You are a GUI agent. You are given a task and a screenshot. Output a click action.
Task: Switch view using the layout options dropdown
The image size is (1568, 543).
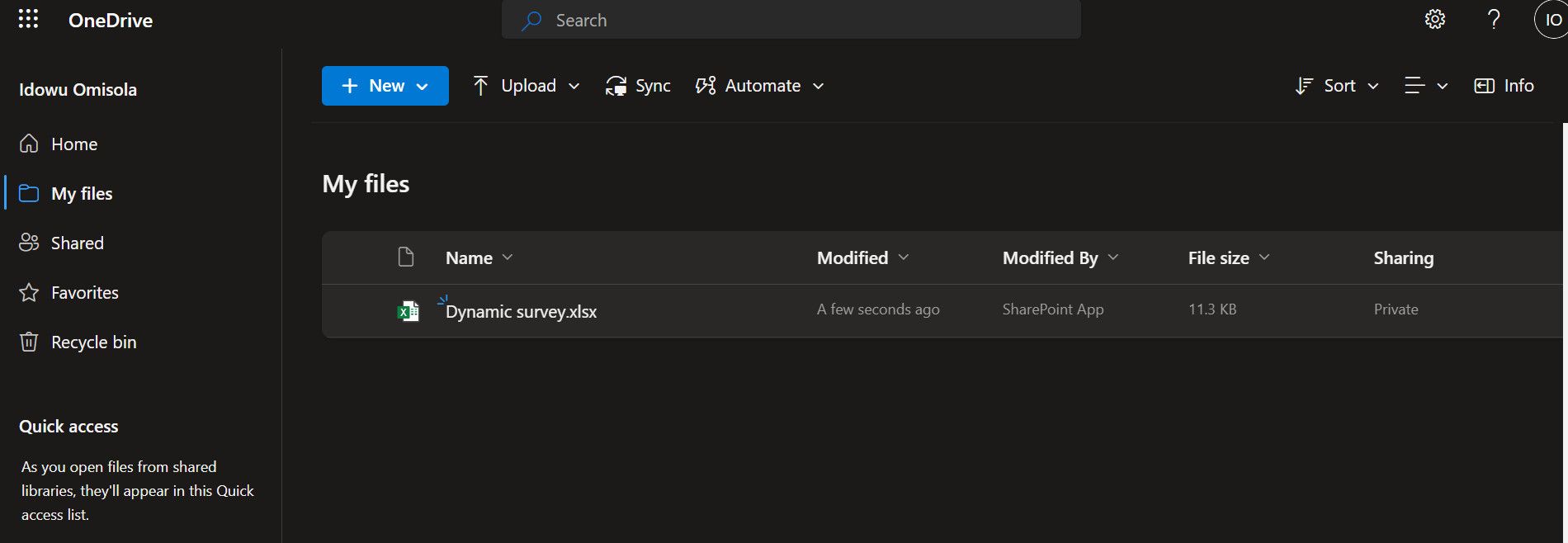click(x=1426, y=86)
